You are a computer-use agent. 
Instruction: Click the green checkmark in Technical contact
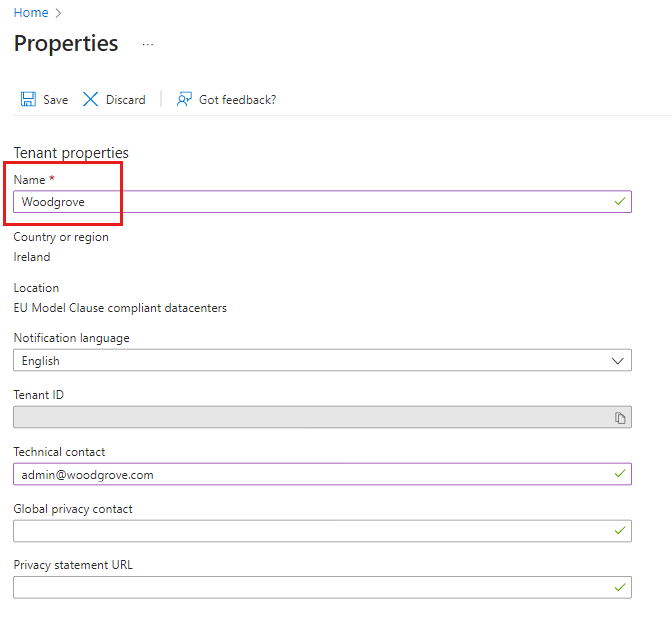coord(620,474)
